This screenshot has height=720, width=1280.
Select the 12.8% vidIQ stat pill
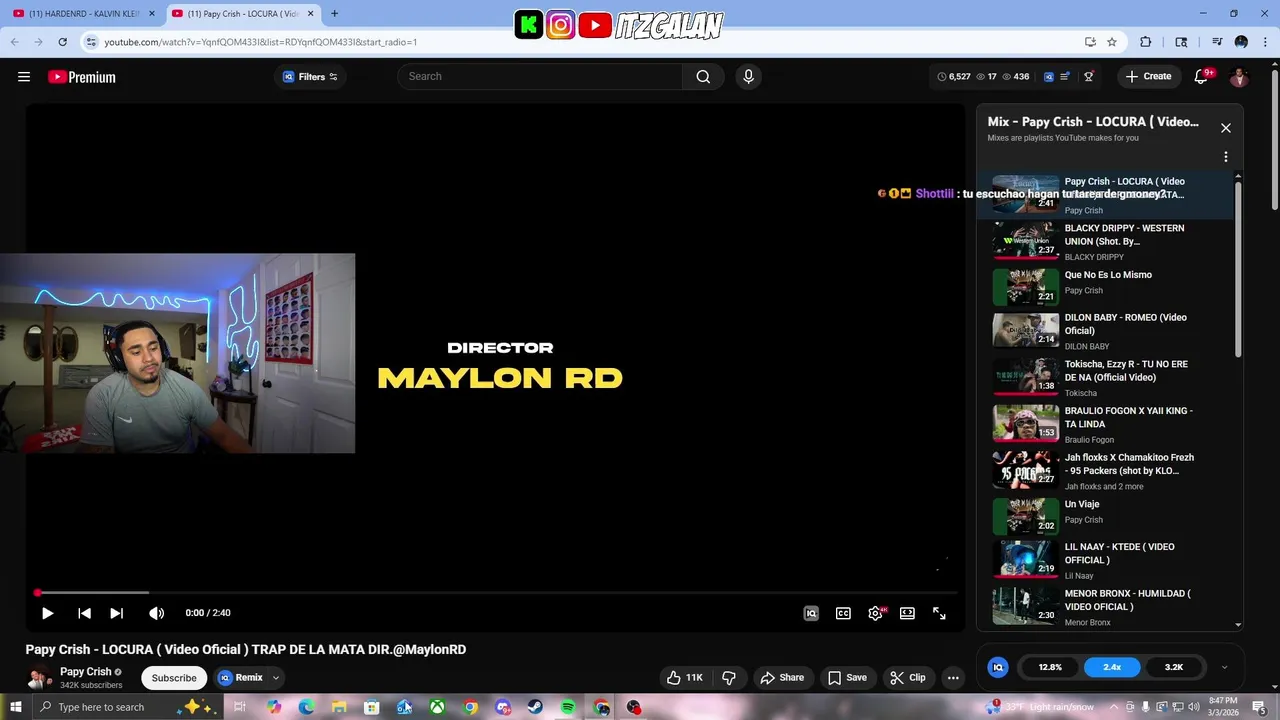click(x=1050, y=667)
